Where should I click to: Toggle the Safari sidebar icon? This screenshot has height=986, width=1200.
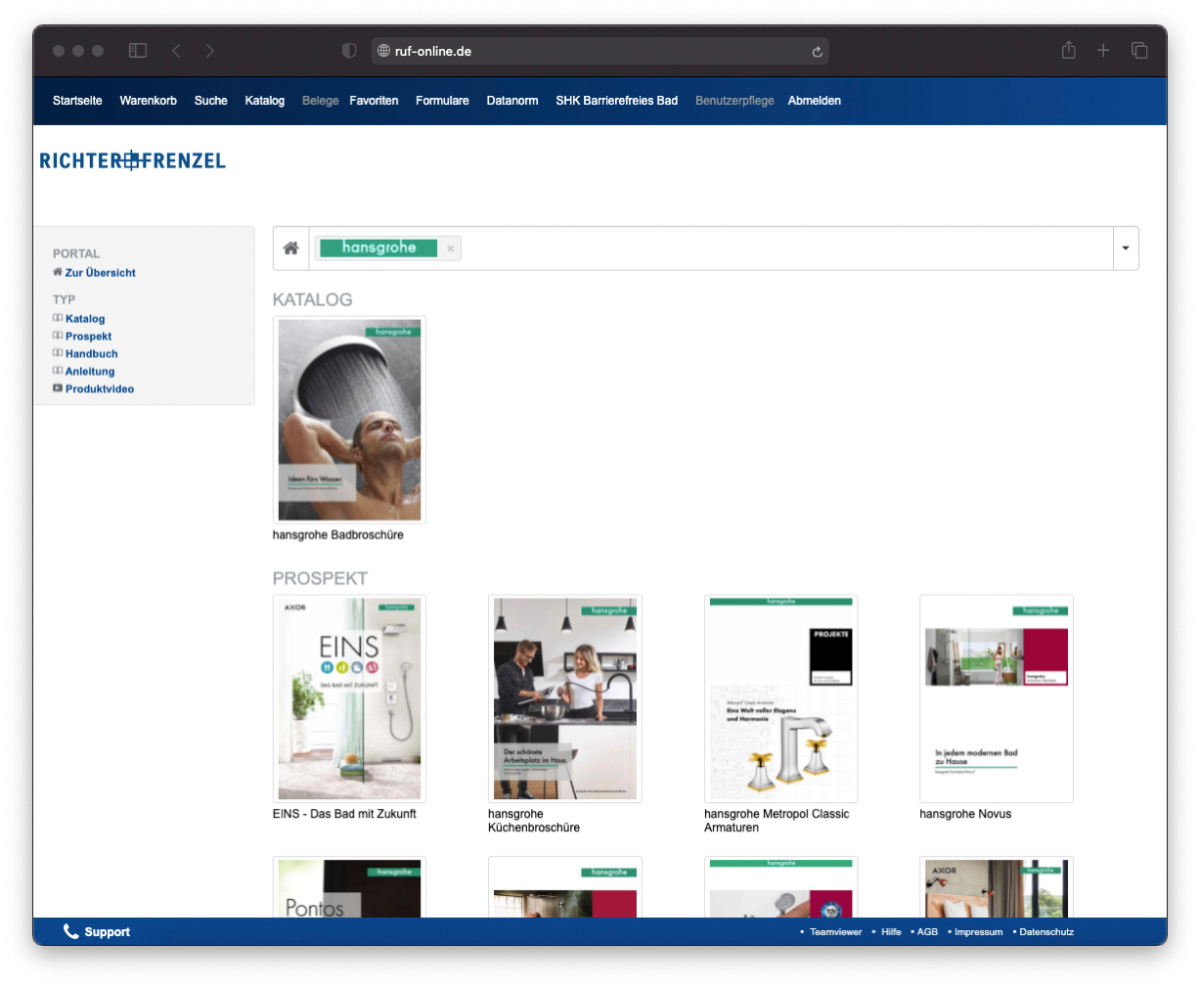[x=138, y=51]
